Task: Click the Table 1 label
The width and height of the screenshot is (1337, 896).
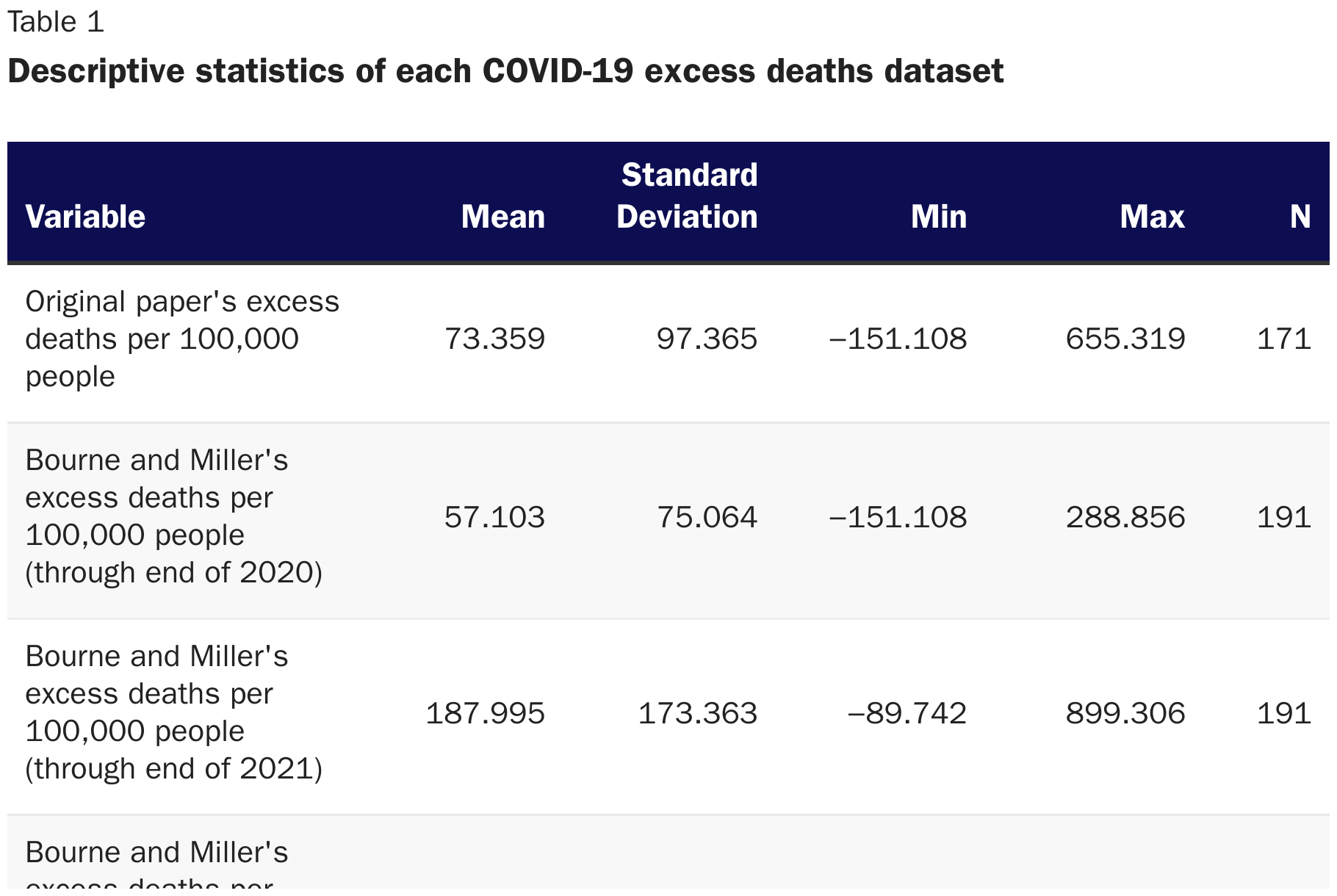Action: coord(56,22)
